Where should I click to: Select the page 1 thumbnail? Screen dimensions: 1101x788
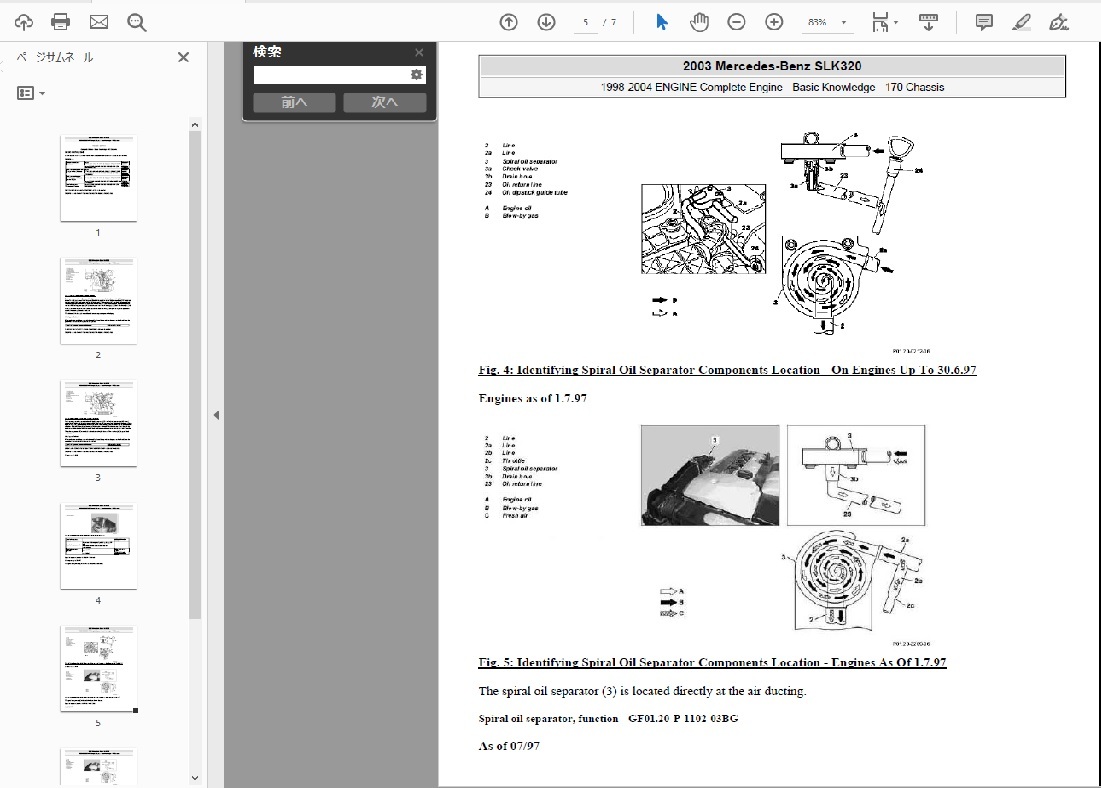[x=98, y=178]
